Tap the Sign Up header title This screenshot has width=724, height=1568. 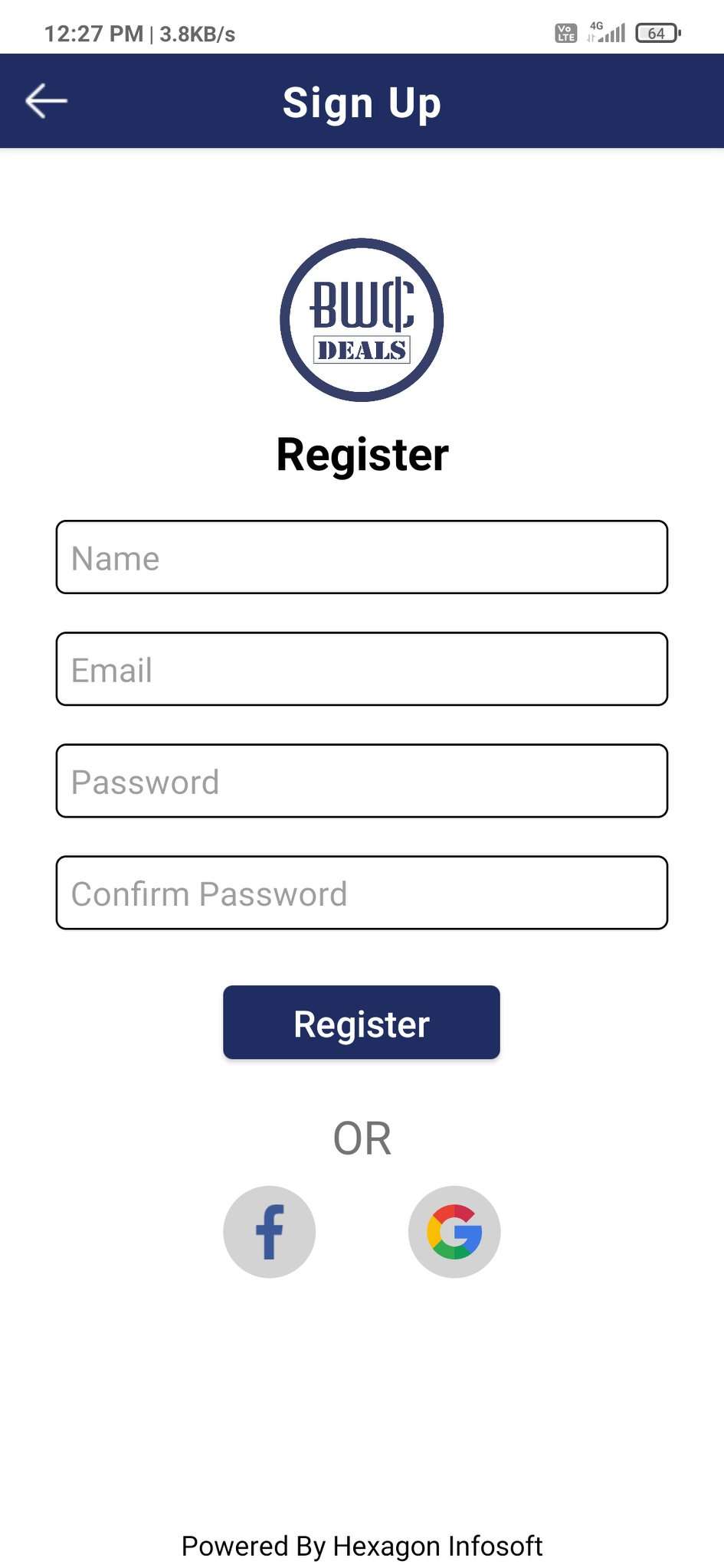point(362,103)
